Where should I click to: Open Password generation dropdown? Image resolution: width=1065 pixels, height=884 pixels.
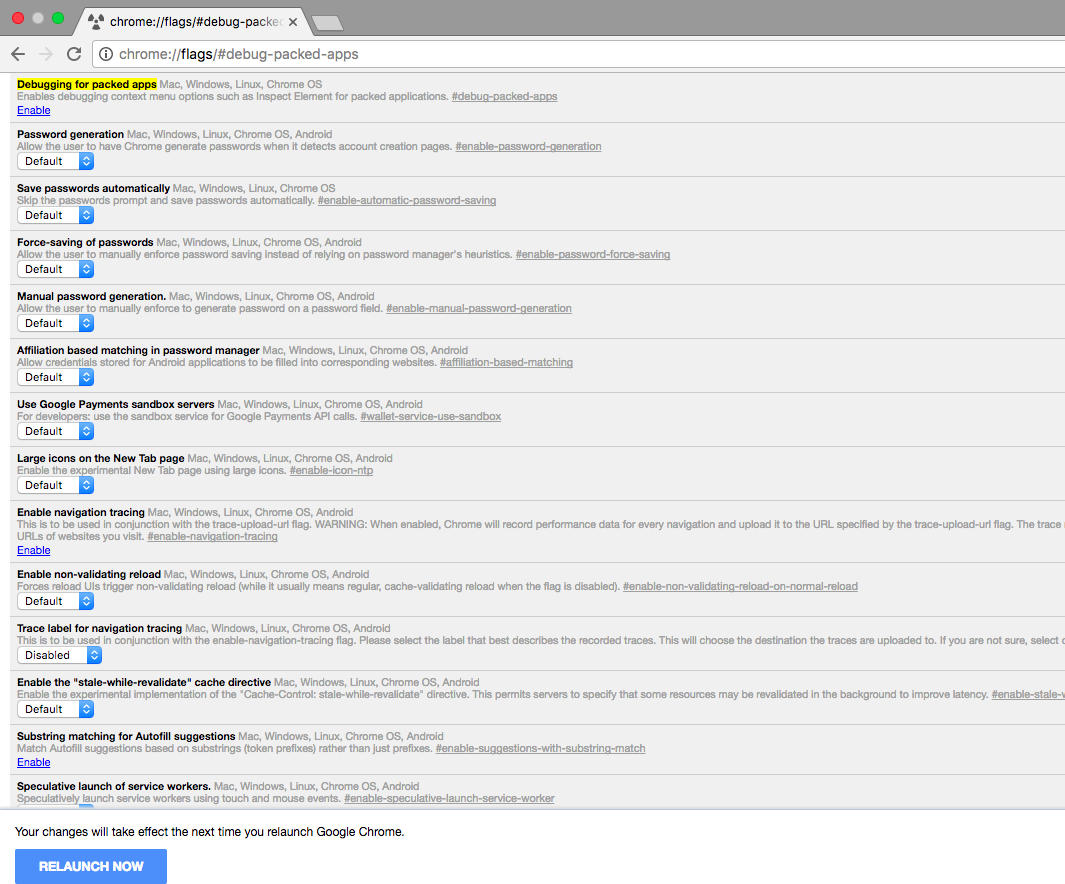56,161
